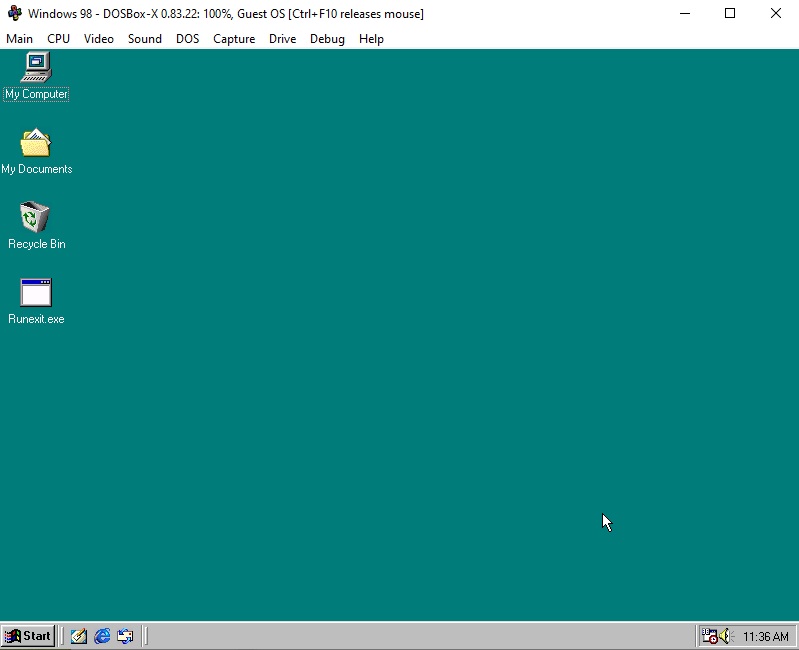Open the Debug menu
The width and height of the screenshot is (799, 650).
pos(327,39)
